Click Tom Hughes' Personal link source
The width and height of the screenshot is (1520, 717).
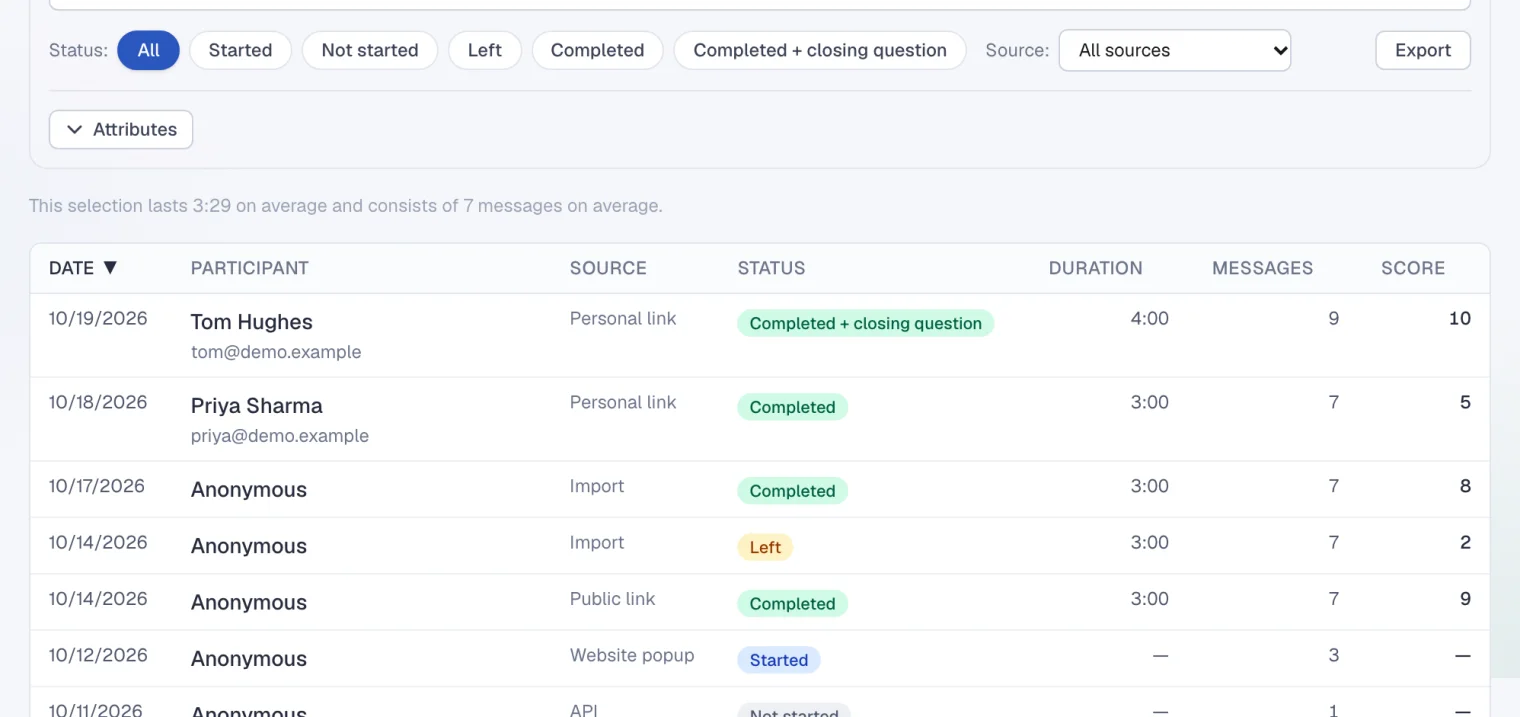[623, 319]
